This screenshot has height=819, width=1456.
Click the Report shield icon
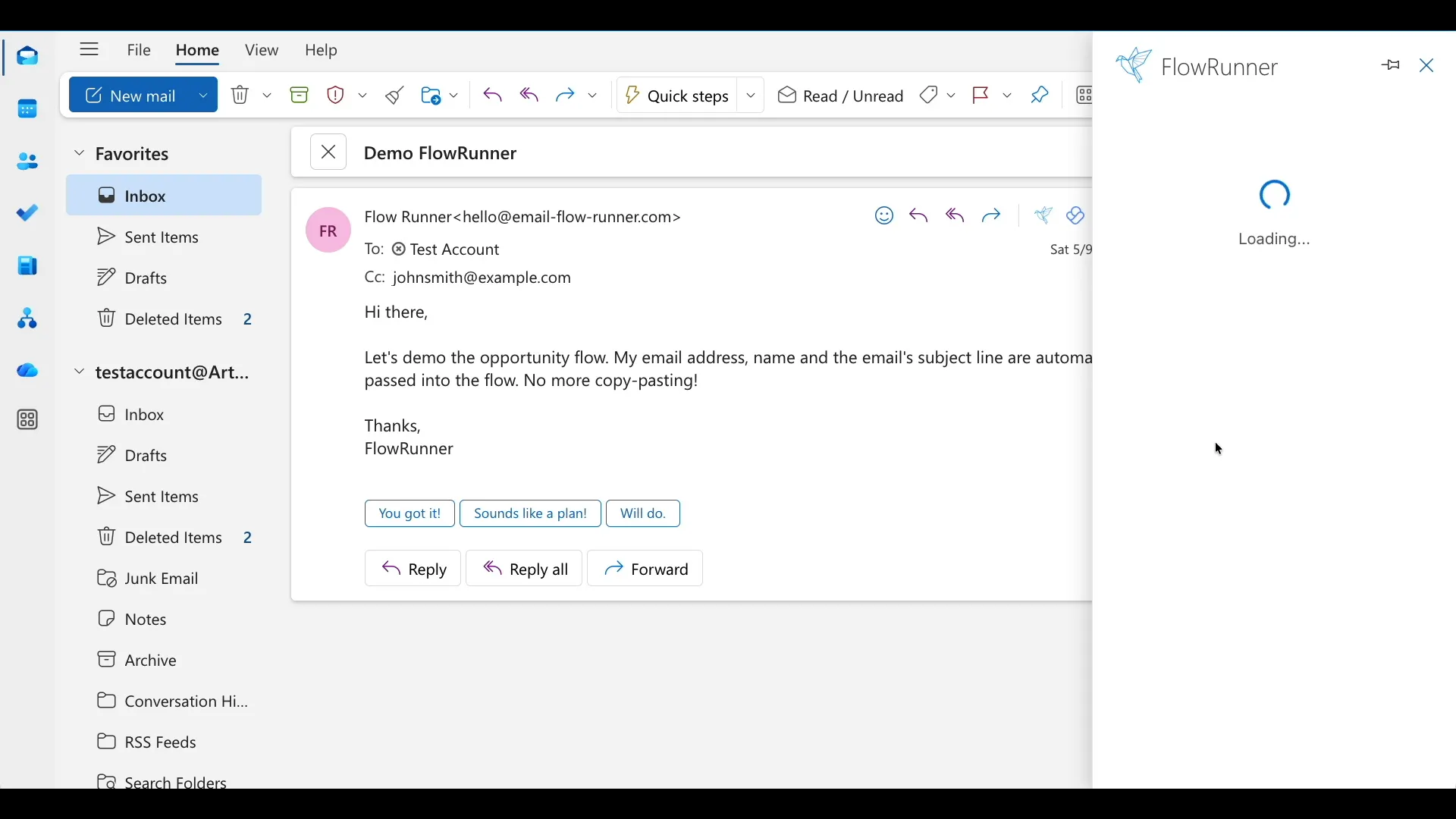click(337, 96)
